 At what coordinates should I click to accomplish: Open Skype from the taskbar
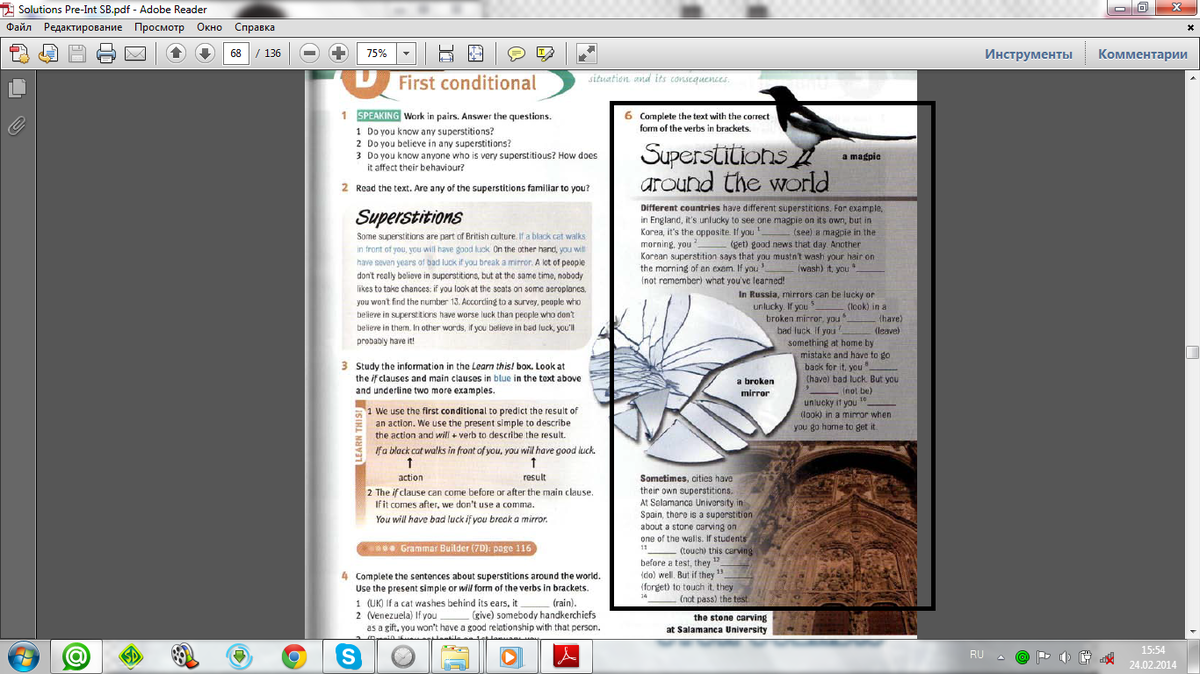349,657
